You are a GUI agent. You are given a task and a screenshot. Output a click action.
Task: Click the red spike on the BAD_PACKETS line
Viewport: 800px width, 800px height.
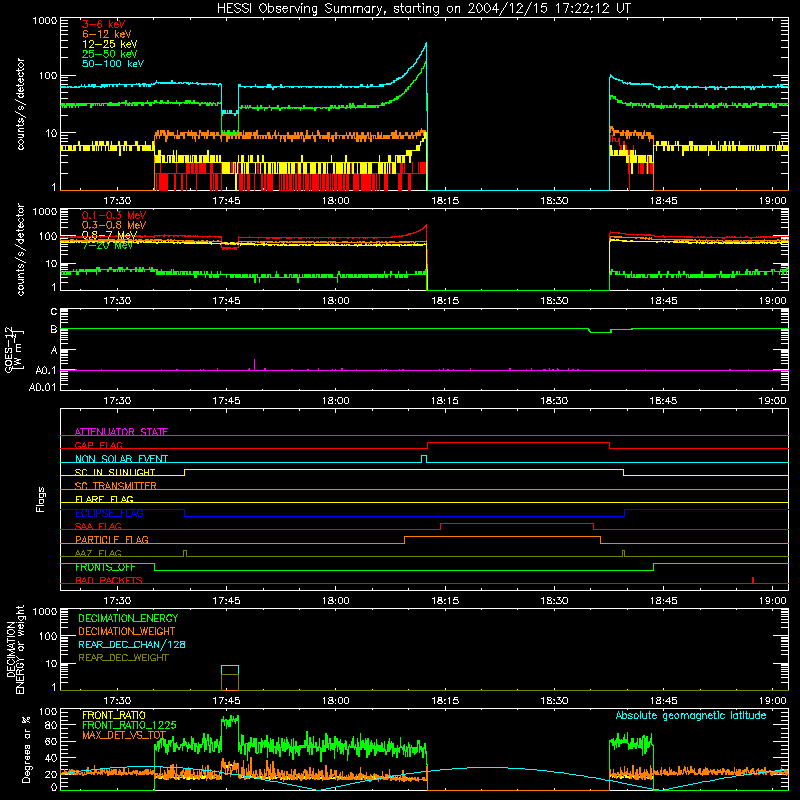[x=753, y=580]
